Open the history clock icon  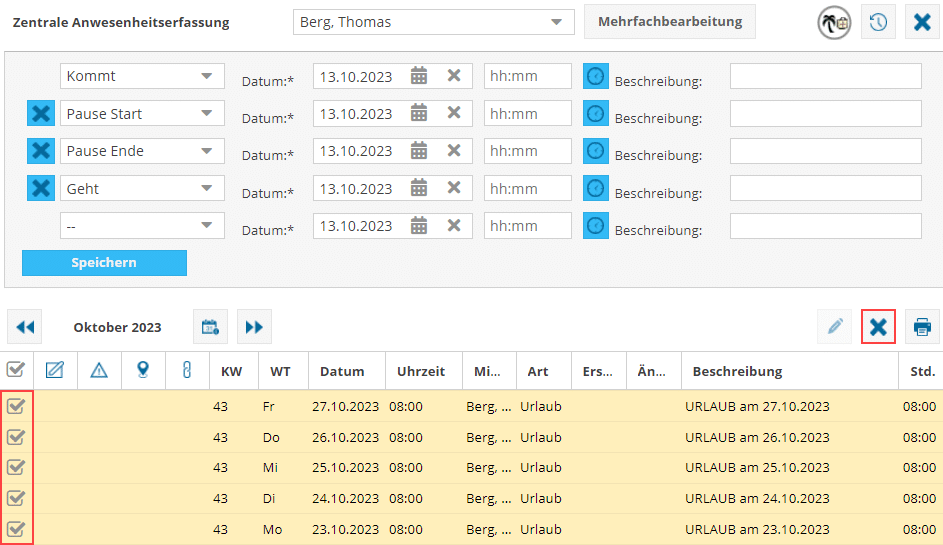point(878,22)
